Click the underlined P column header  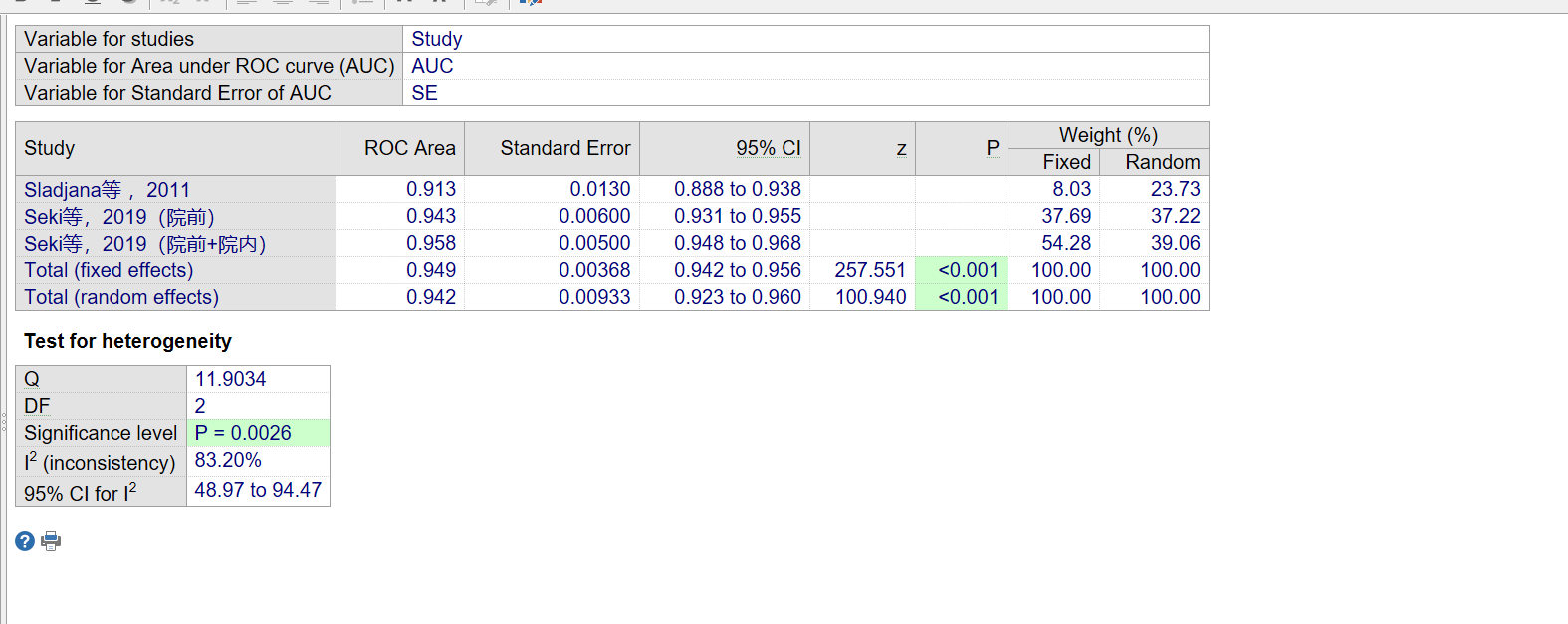[x=992, y=148]
